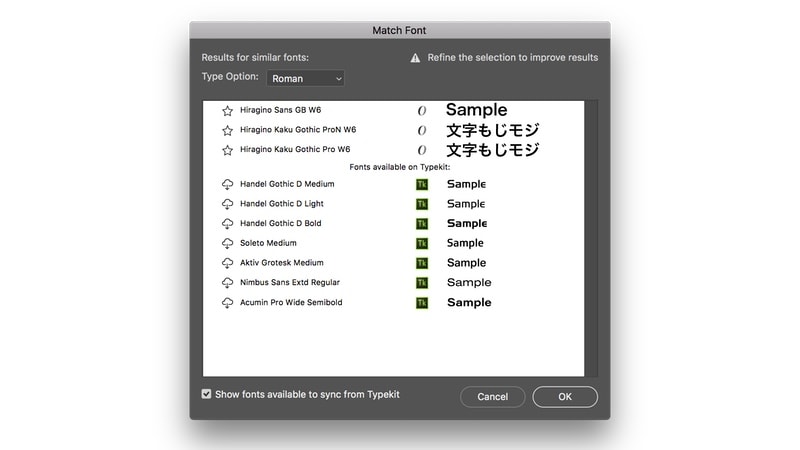
Task: Click Typekit badge for Acumin Pro Wide Semibold
Action: [x=421, y=302]
